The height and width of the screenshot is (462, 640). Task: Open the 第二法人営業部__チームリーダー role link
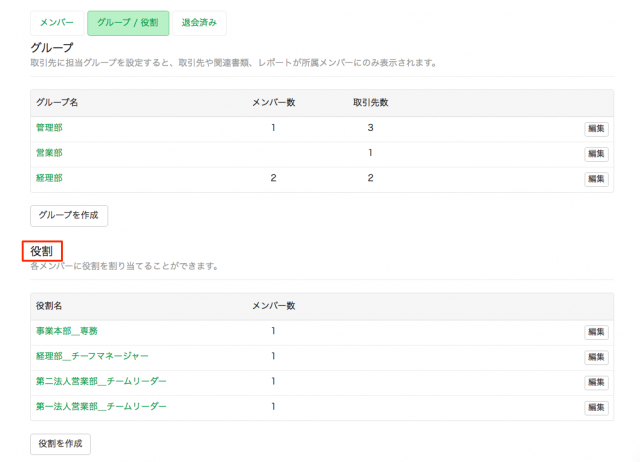(101, 381)
